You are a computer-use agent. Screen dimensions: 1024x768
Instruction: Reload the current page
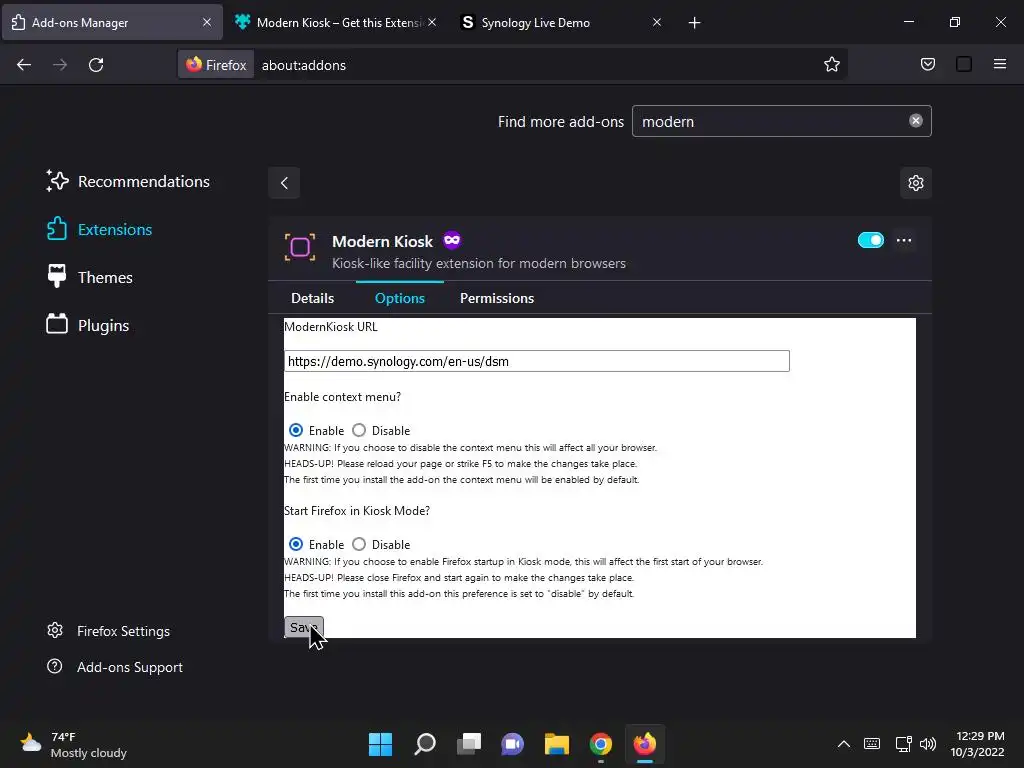click(x=96, y=65)
